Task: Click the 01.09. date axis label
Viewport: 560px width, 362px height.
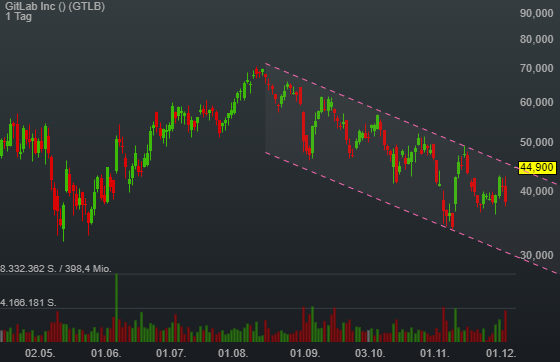Action: (x=305, y=353)
